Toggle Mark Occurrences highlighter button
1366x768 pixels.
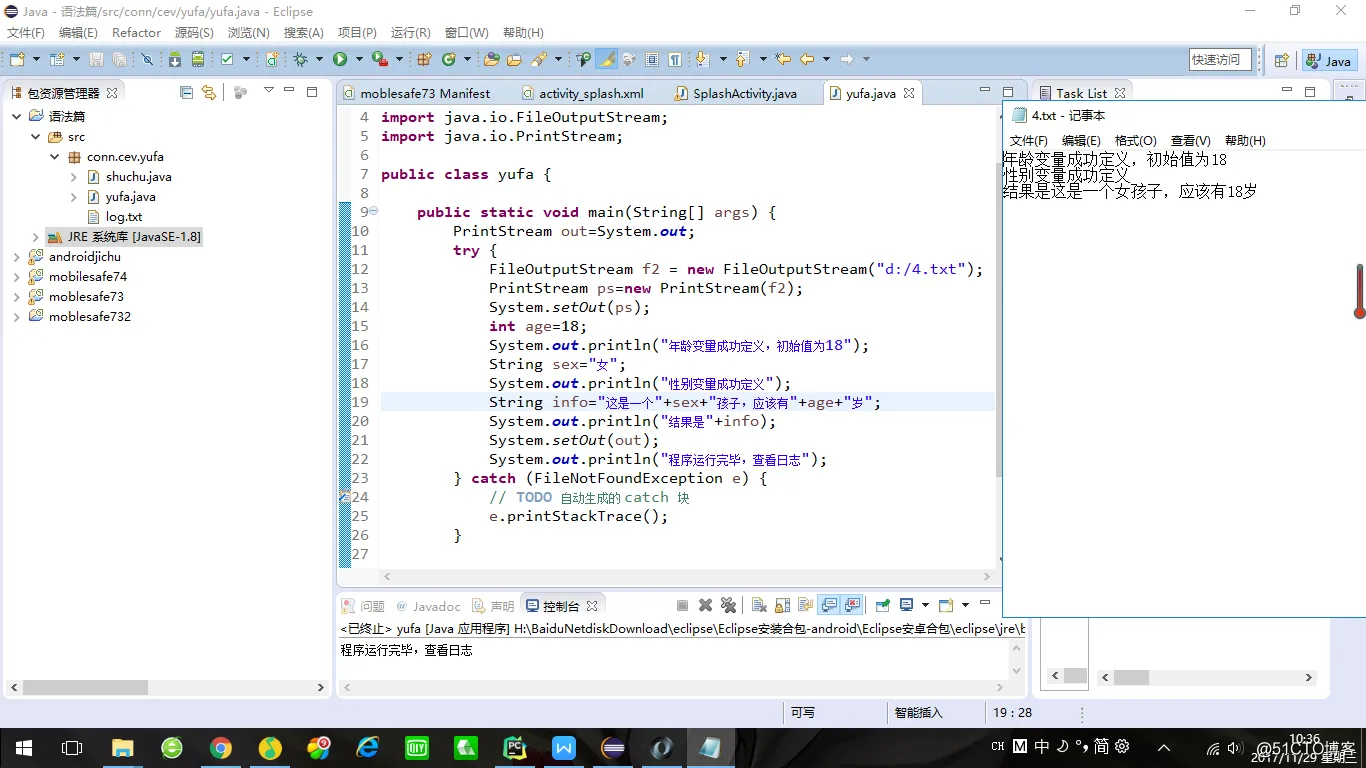point(606,59)
